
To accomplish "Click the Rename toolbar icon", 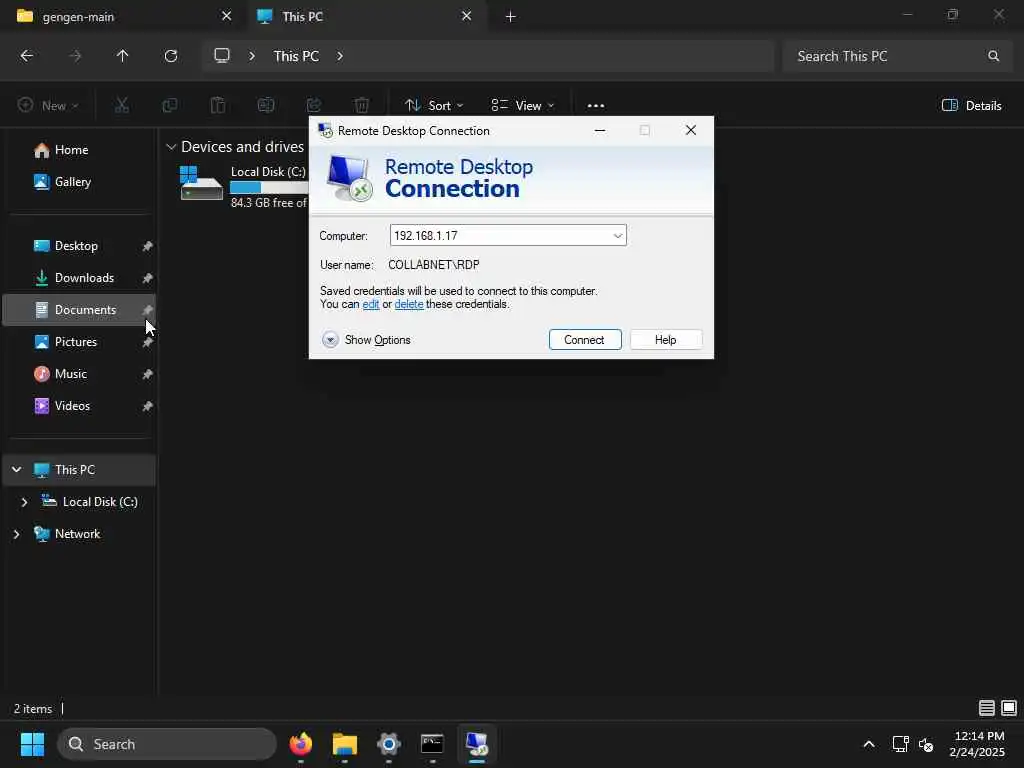I will click(x=266, y=105).
